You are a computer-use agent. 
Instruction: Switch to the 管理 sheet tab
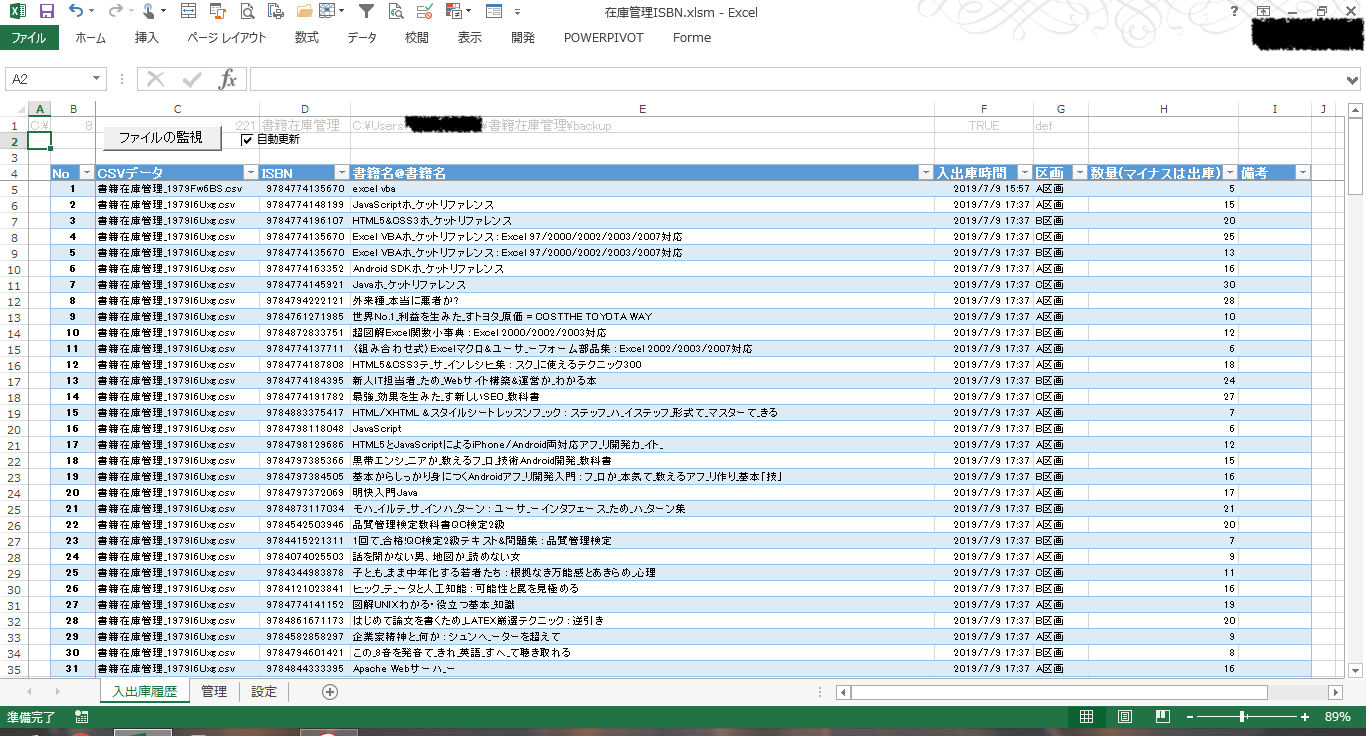[214, 692]
